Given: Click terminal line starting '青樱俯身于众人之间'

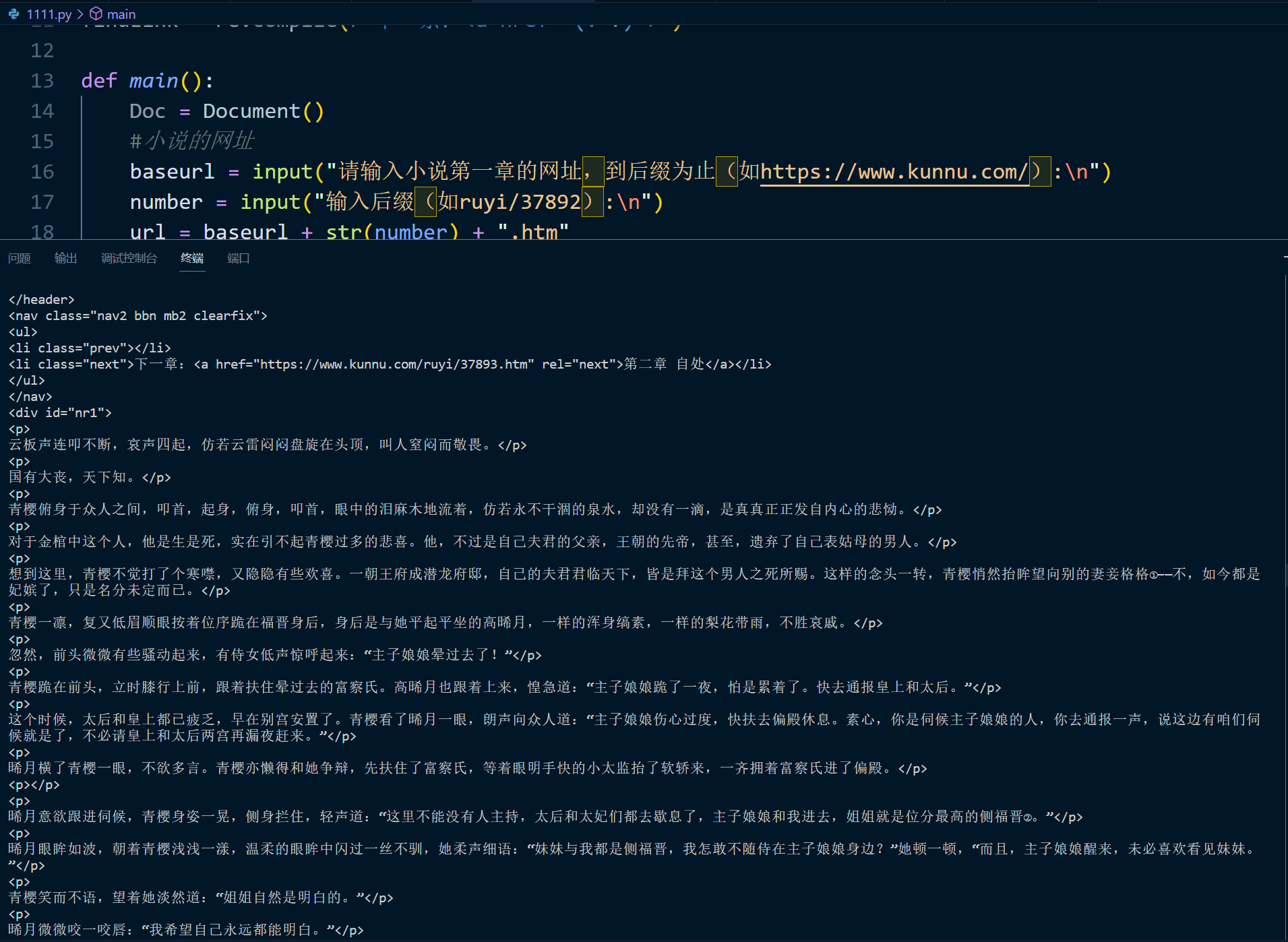Looking at the screenshot, I should coord(475,509).
